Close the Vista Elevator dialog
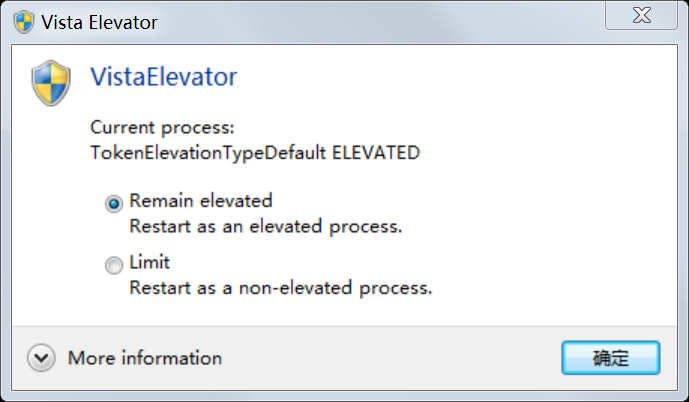This screenshot has height=402, width=689. (x=643, y=18)
